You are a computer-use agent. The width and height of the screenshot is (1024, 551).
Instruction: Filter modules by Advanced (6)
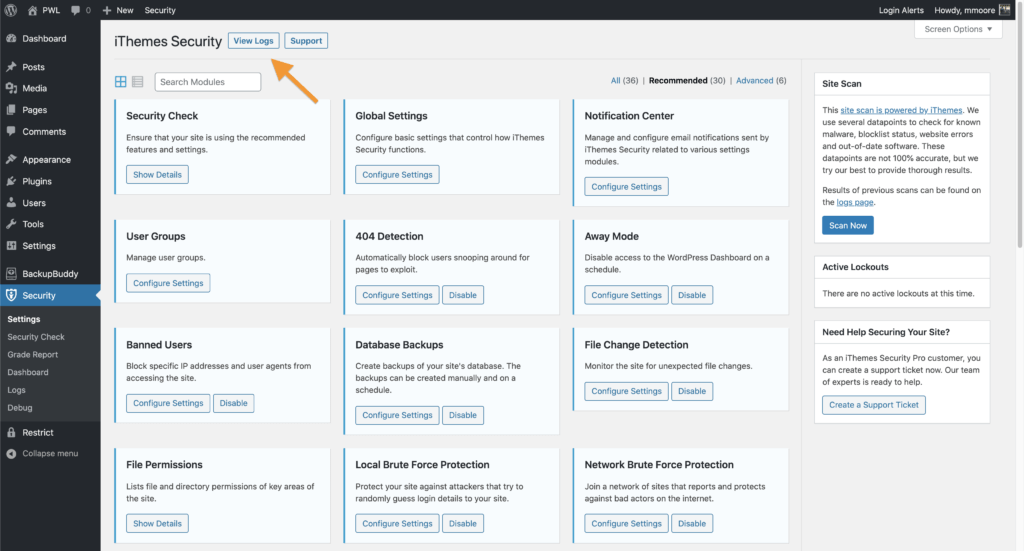pyautogui.click(x=761, y=80)
